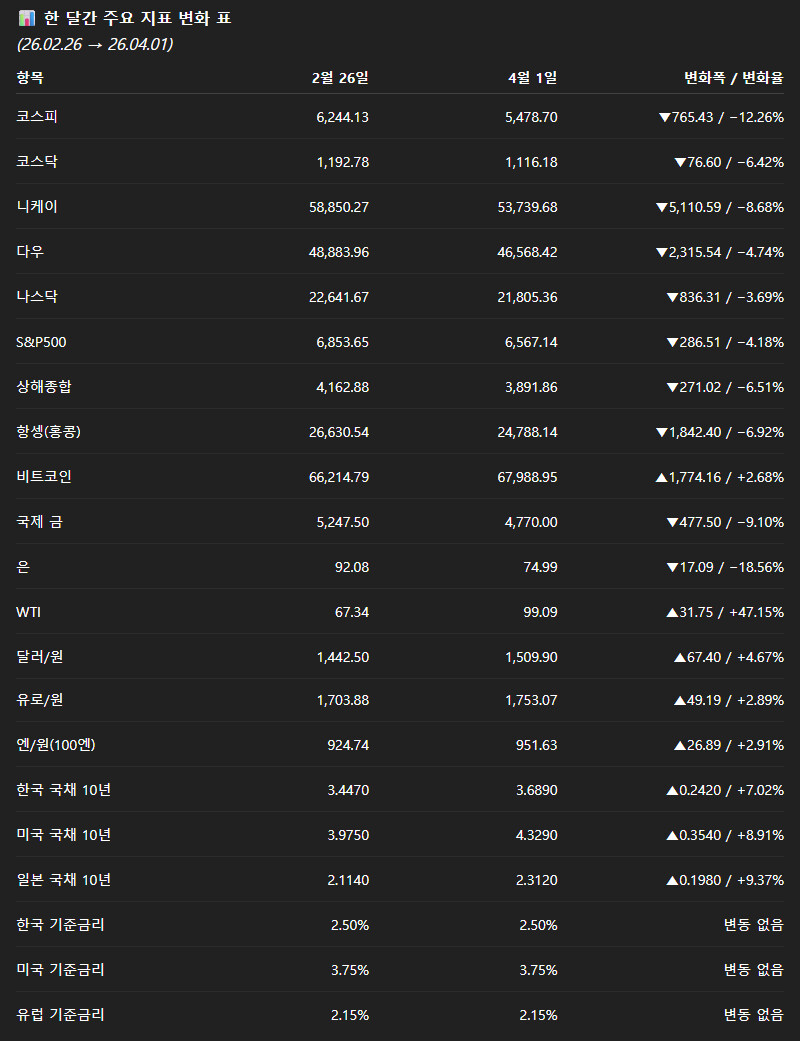Select the '한국 국채 10년' row label
The height and width of the screenshot is (1041, 800).
64,790
